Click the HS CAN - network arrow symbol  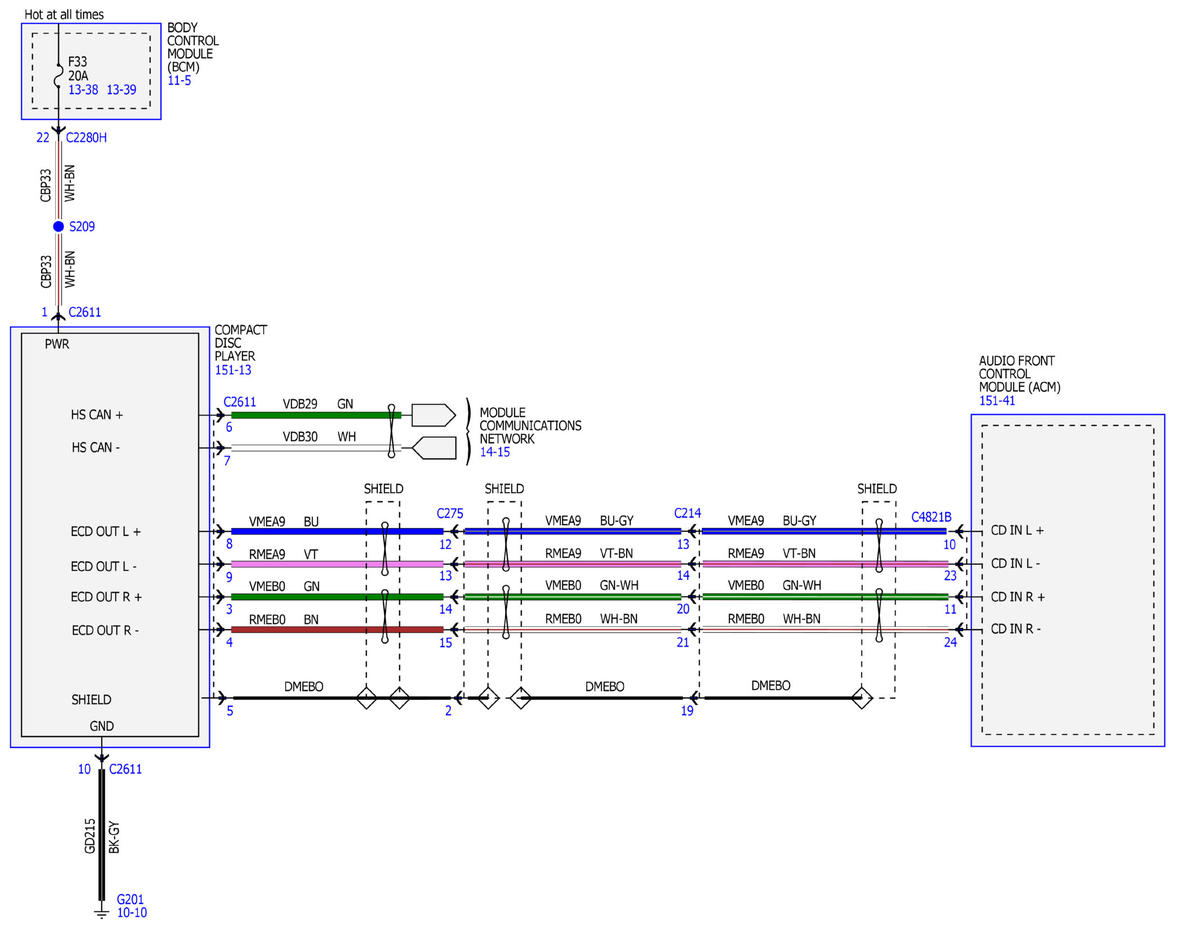pyautogui.click(x=433, y=448)
